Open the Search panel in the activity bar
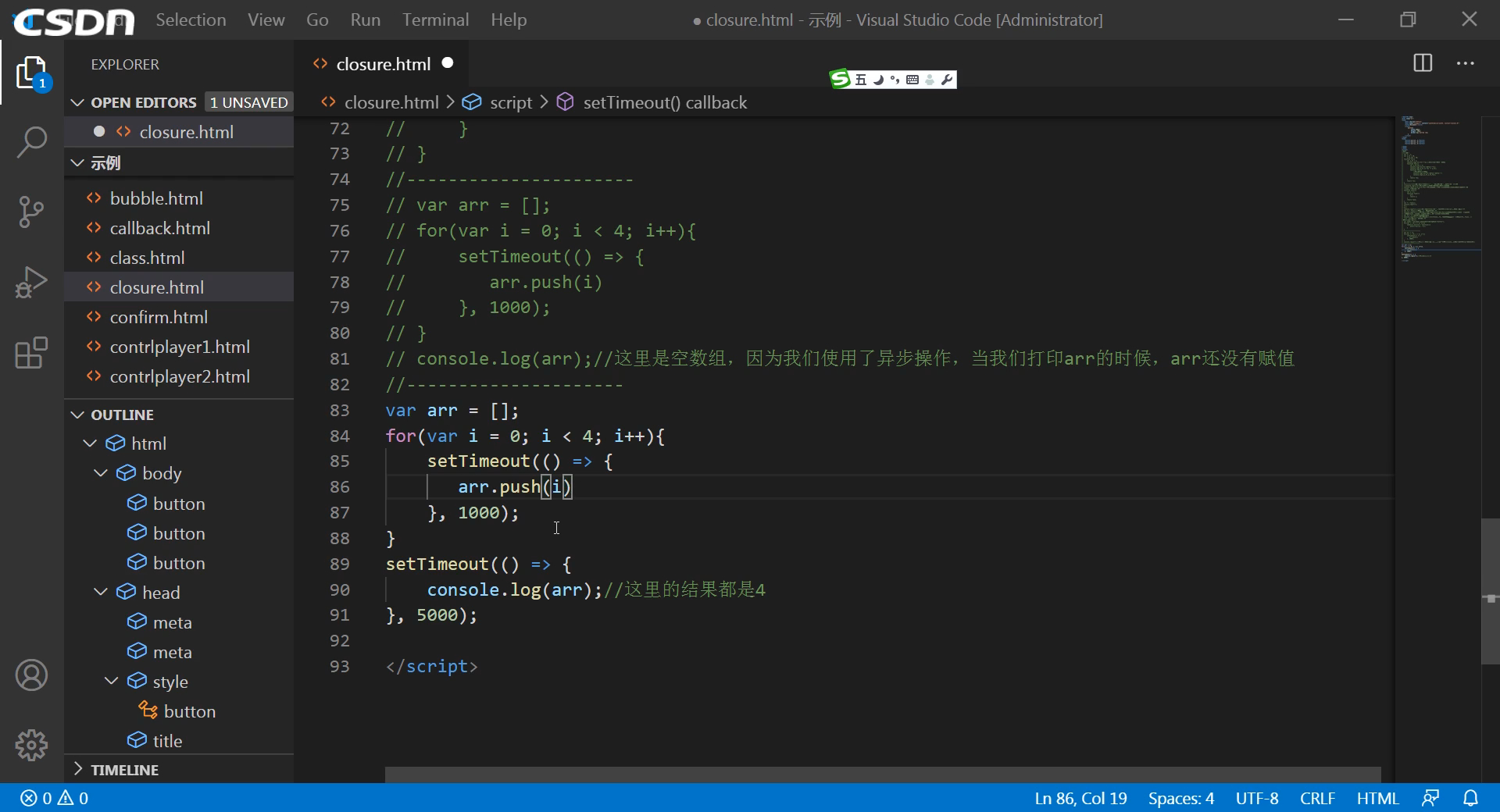Screen dimensions: 1500x812 click(x=31, y=142)
